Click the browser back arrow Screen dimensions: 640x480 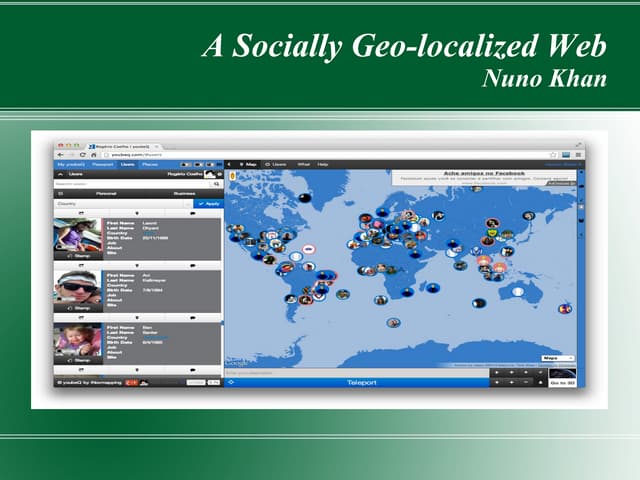click(x=59, y=154)
